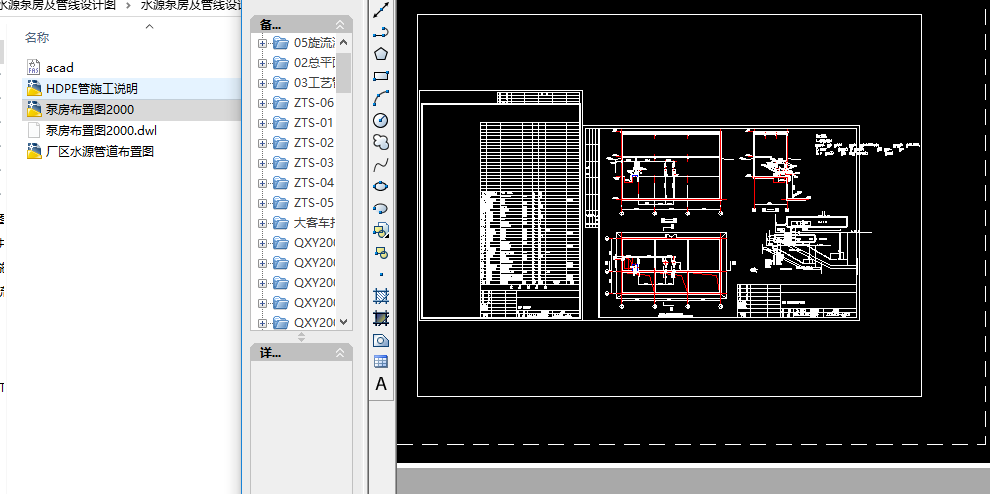Expand the ZTS-02 tree node
The height and width of the screenshot is (494, 990).
(x=262, y=143)
